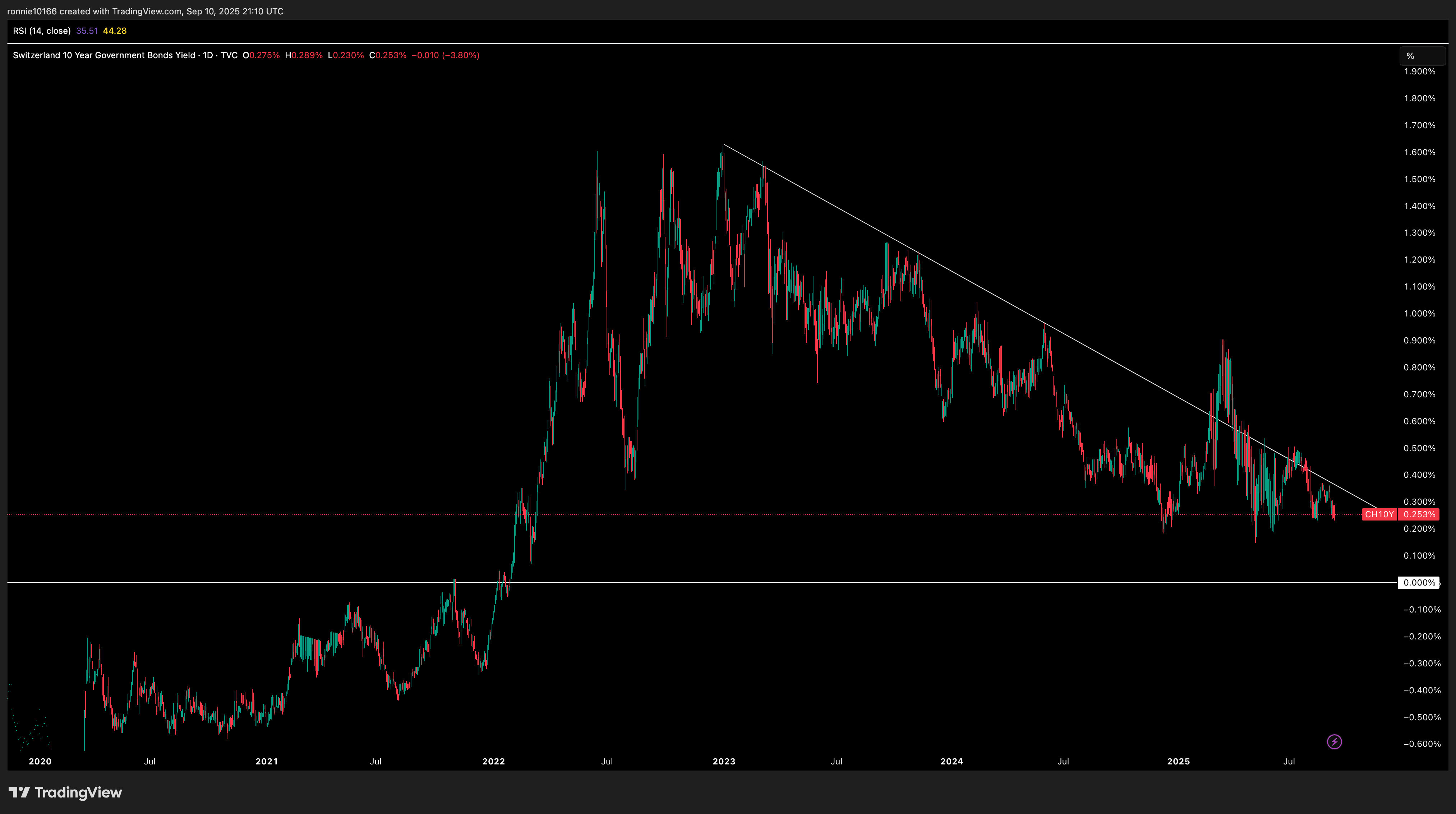Click the 1D interval in chart legend
The image size is (1456, 814).
click(x=207, y=55)
